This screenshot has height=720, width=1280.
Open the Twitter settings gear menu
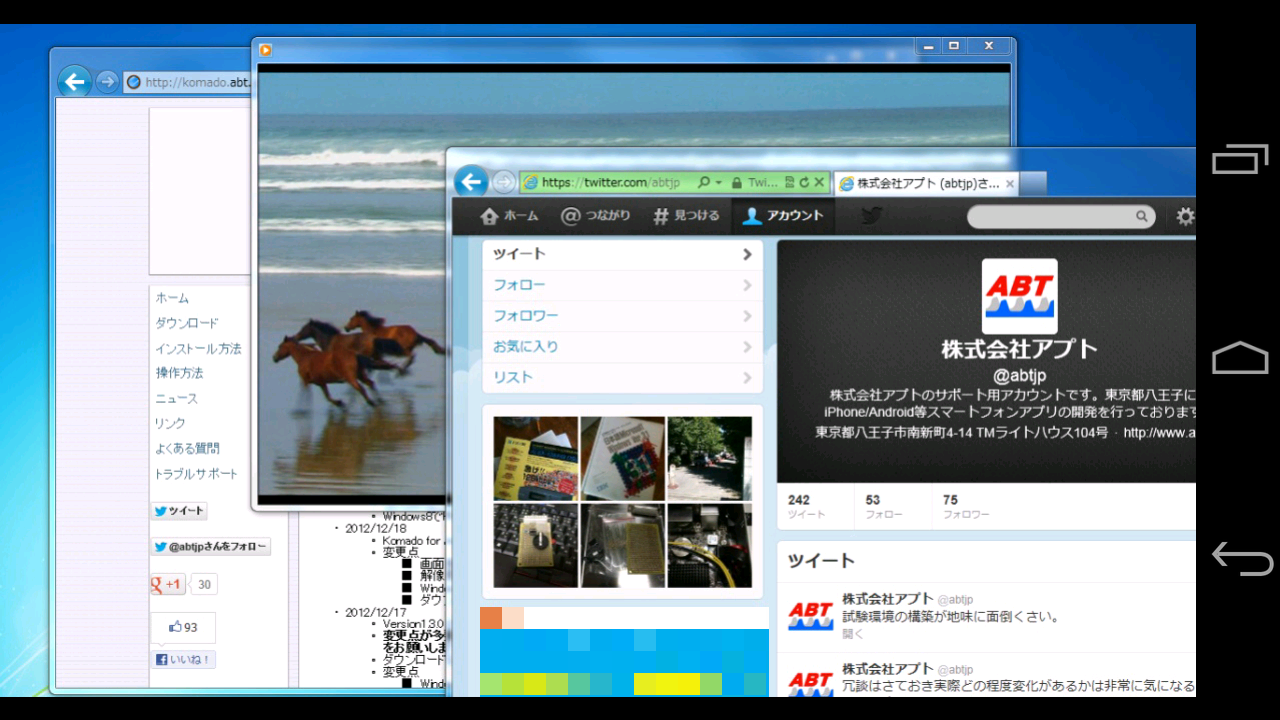pos(1185,216)
